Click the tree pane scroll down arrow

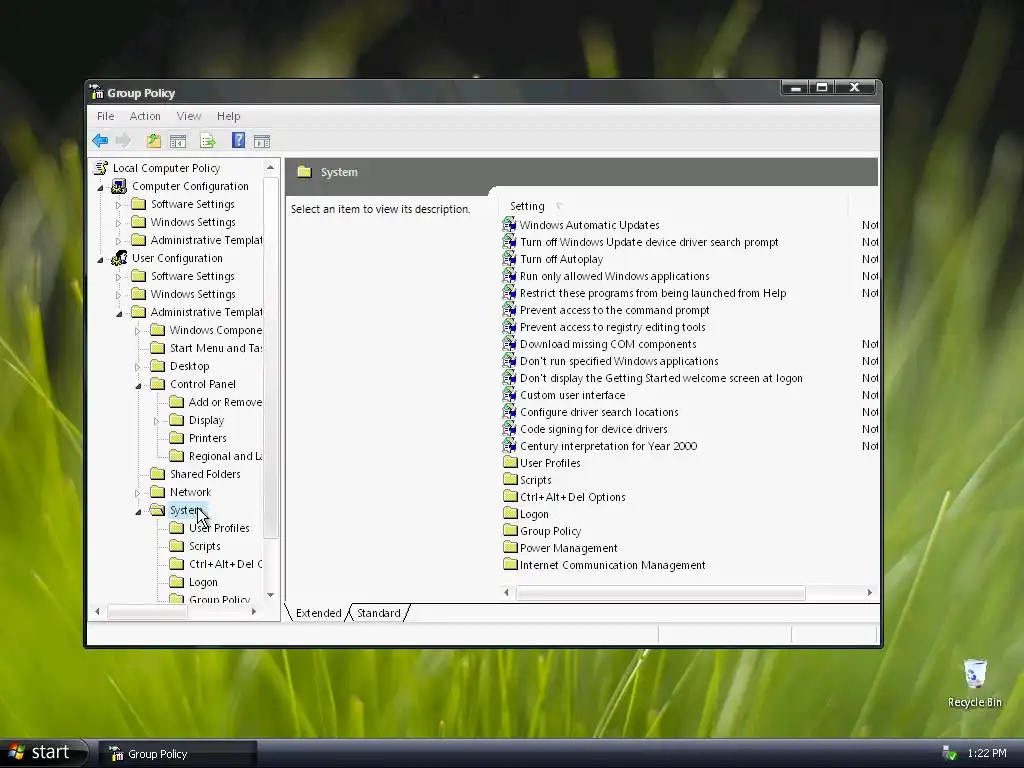[x=270, y=595]
